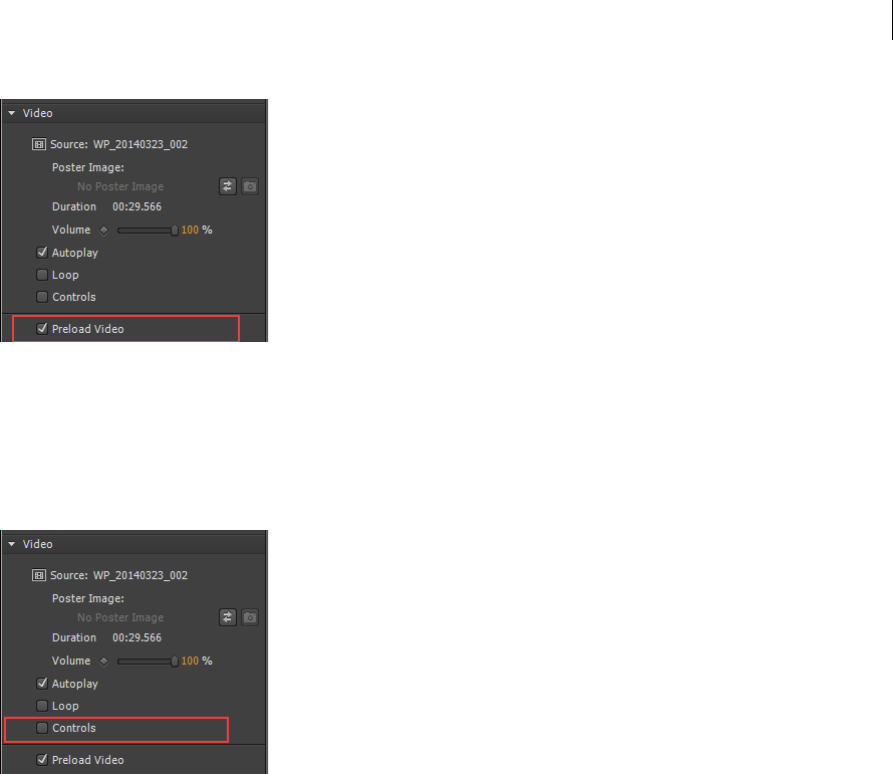Viewport: 893px width, 774px height.
Task: Click the swap poster image icon in upper panel
Action: (227, 186)
